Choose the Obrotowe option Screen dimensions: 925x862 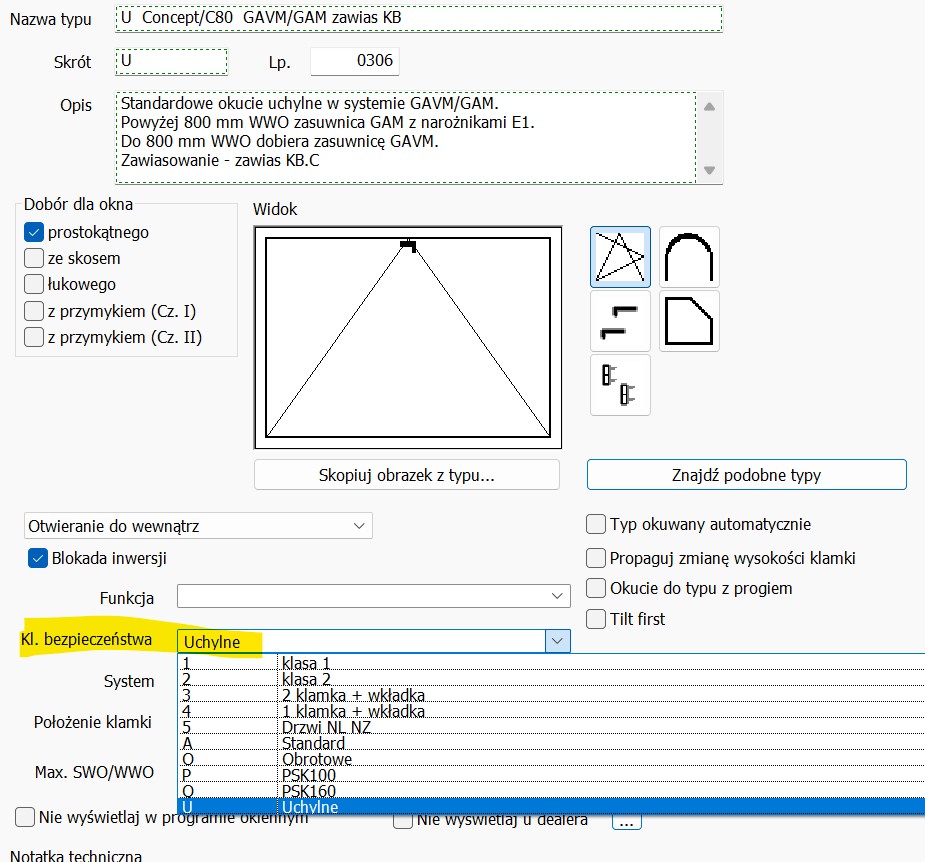pyautogui.click(x=551, y=759)
